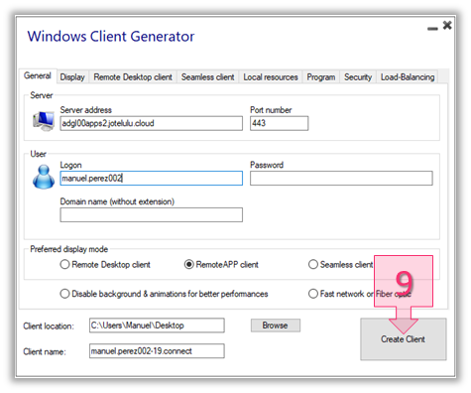Click the Port number field
Image resolution: width=471 pixels, height=393 pixels.
[x=279, y=123]
